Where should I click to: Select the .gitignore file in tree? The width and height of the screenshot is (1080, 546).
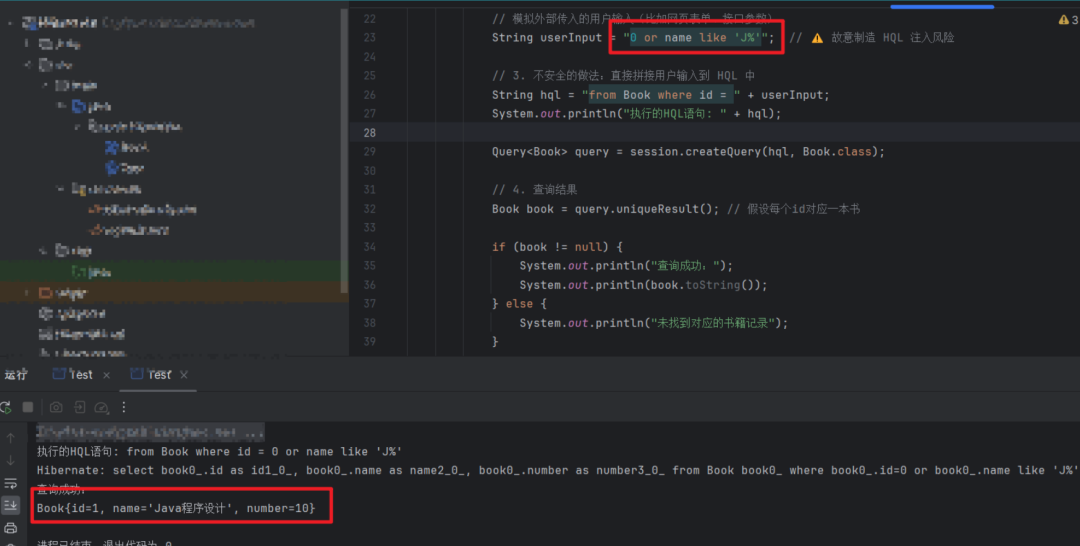pos(72,314)
